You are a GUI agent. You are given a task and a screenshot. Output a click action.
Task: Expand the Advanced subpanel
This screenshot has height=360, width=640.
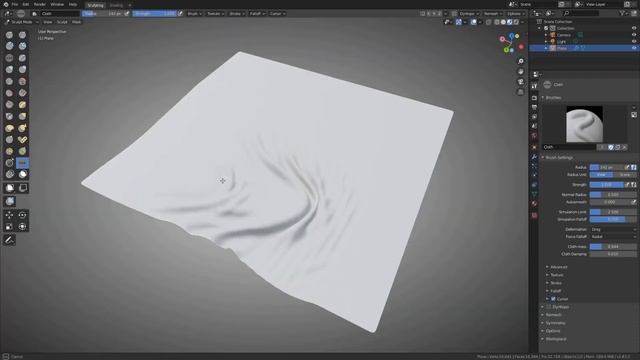tap(558, 267)
